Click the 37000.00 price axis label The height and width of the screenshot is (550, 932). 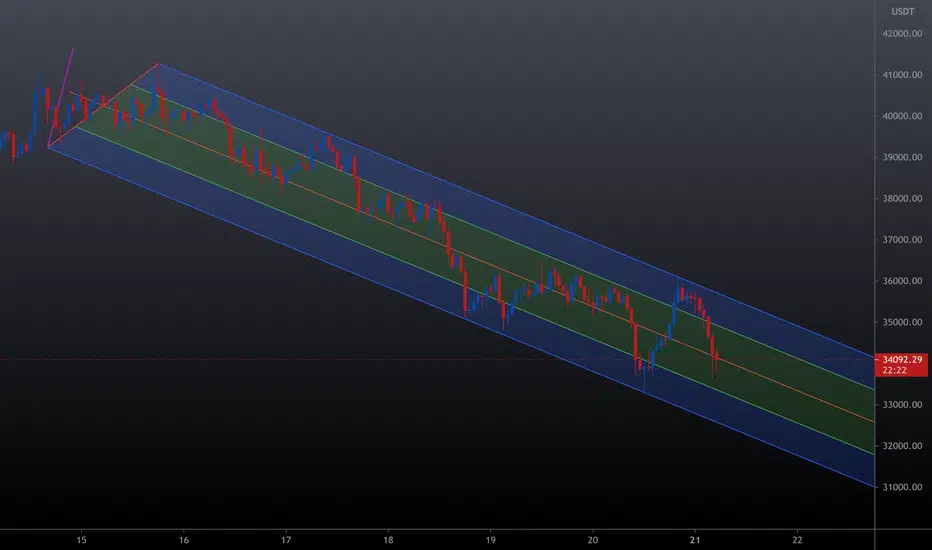pyautogui.click(x=902, y=240)
